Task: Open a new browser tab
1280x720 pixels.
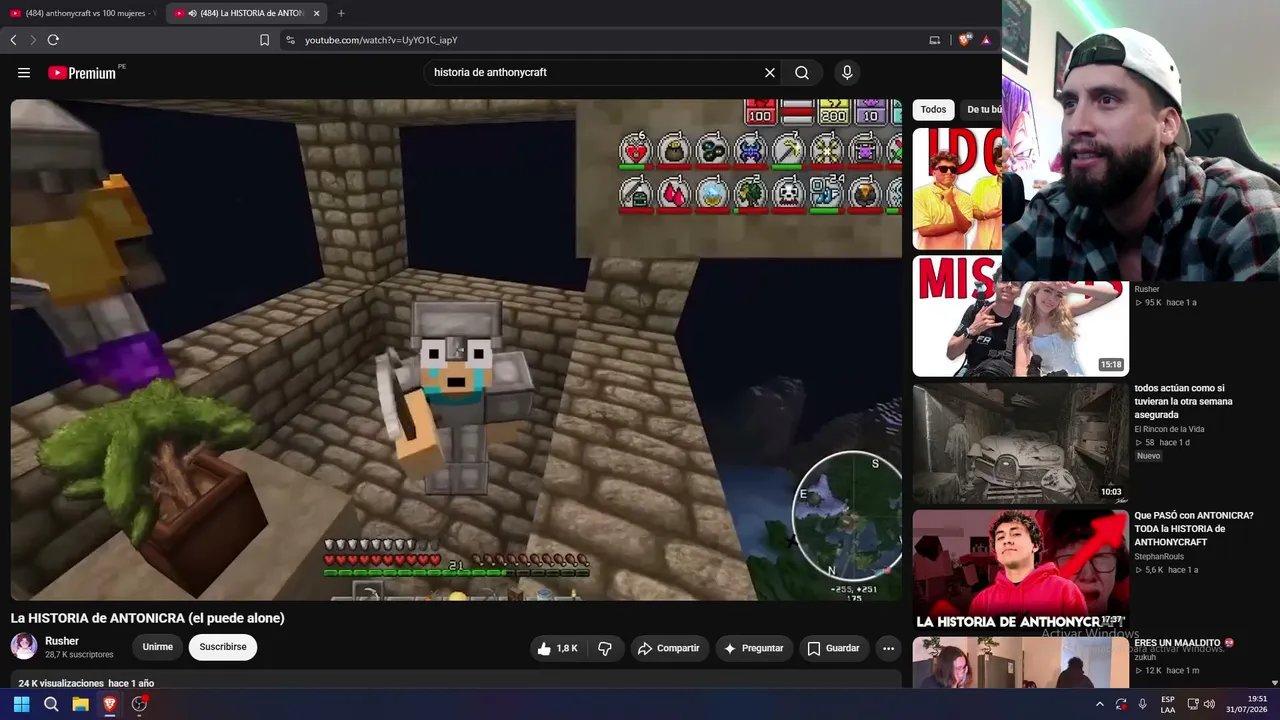Action: click(341, 13)
